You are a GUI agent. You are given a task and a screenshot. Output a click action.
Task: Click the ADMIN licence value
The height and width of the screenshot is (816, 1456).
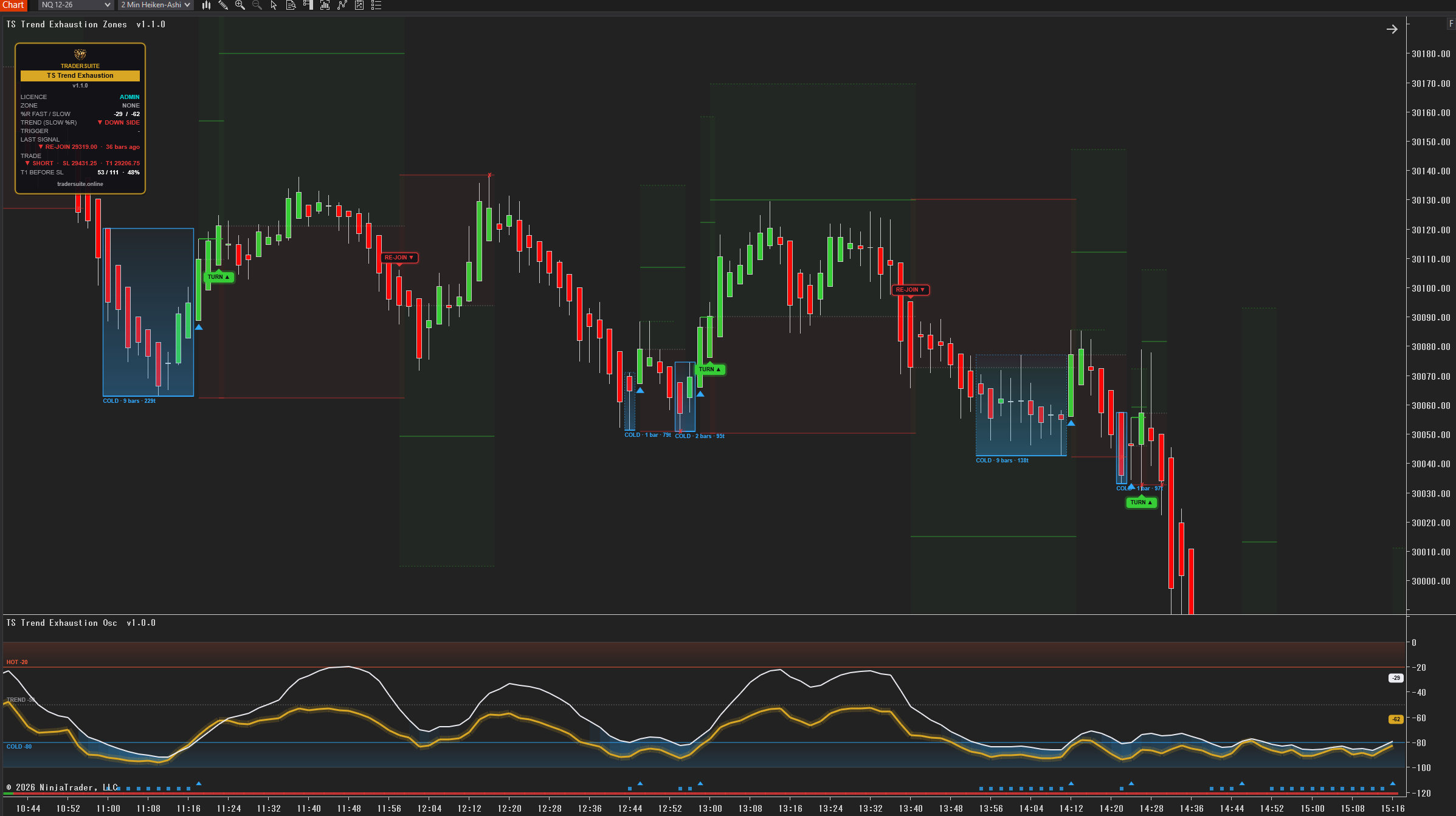tap(129, 97)
